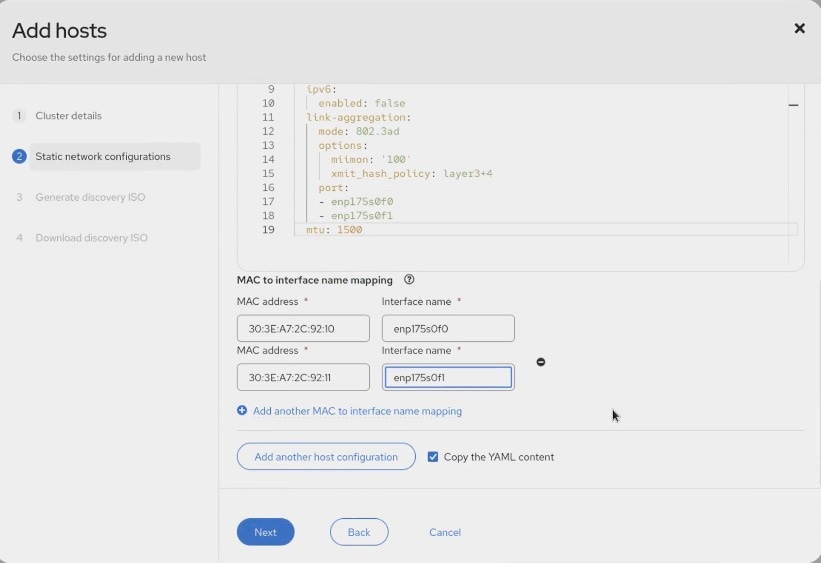Click YAML line miimon: '100'
Viewport: 821px width, 563px height.
pyautogui.click(x=371, y=159)
